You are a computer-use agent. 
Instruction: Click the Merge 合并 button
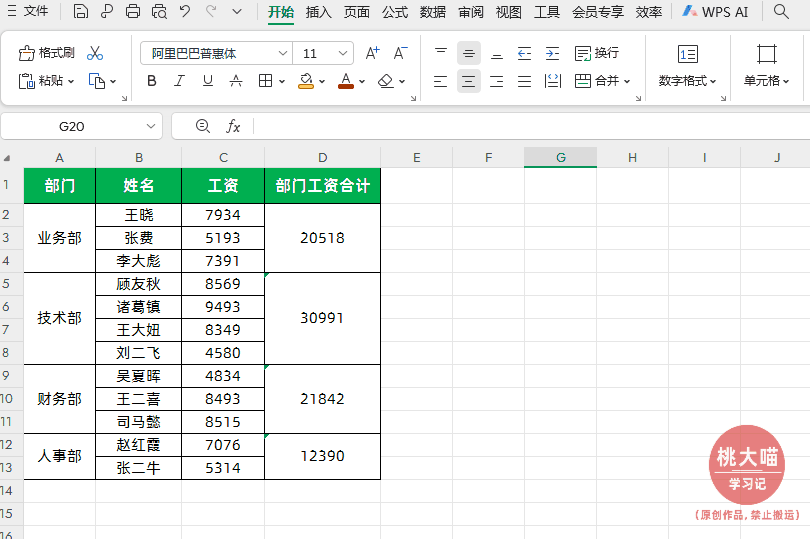tap(597, 81)
